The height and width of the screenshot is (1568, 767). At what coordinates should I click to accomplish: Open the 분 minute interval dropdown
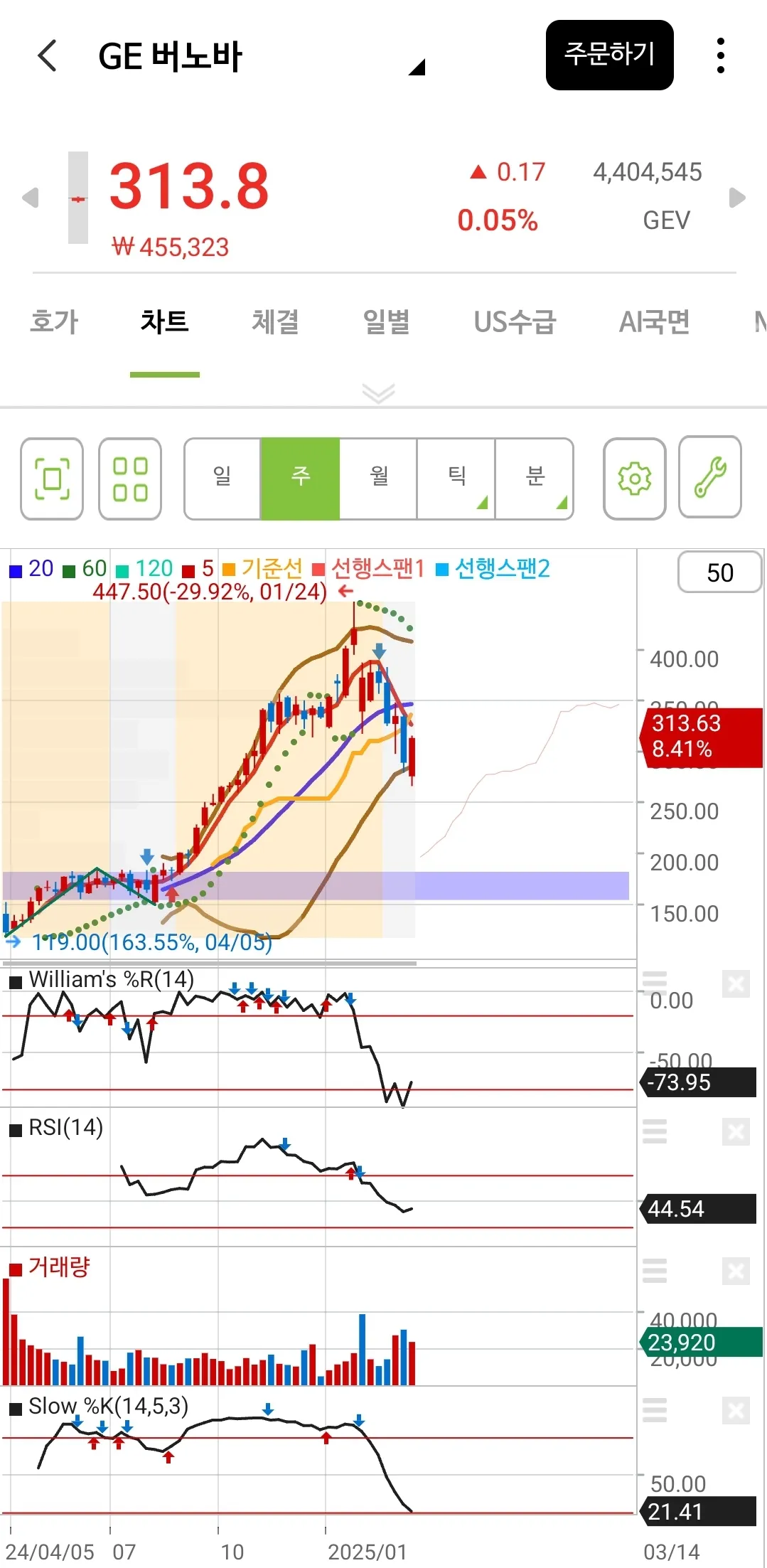[x=534, y=479]
